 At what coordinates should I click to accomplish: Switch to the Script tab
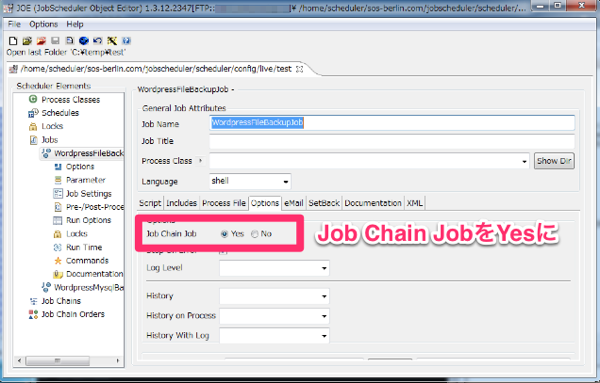click(x=150, y=203)
